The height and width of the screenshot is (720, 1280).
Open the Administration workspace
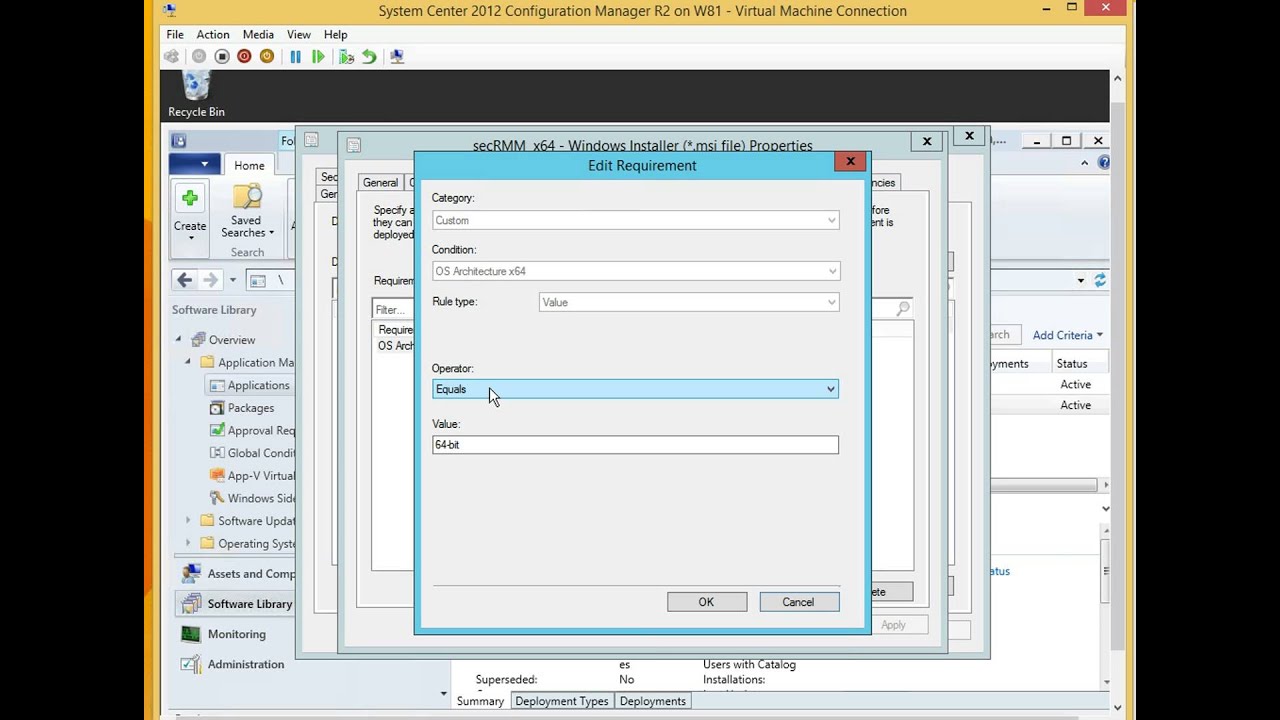click(x=236, y=664)
